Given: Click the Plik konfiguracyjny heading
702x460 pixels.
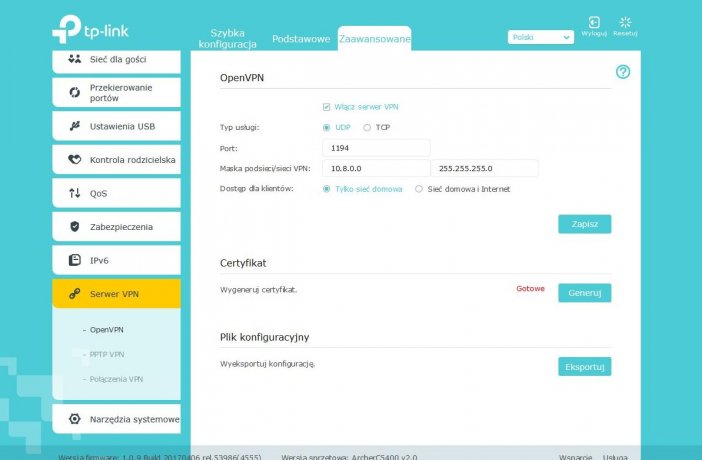Looking at the screenshot, I should tap(264, 337).
